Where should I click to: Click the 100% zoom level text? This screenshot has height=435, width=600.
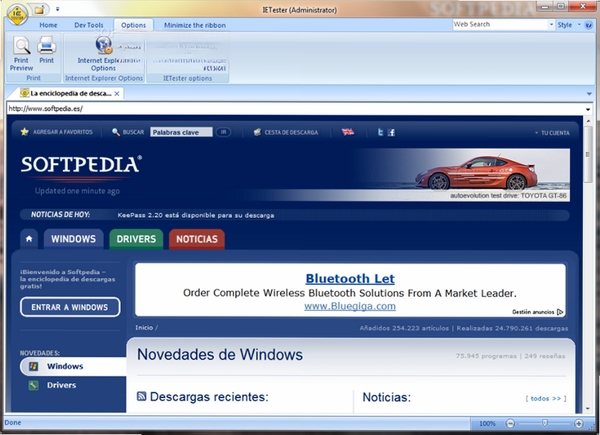487,424
